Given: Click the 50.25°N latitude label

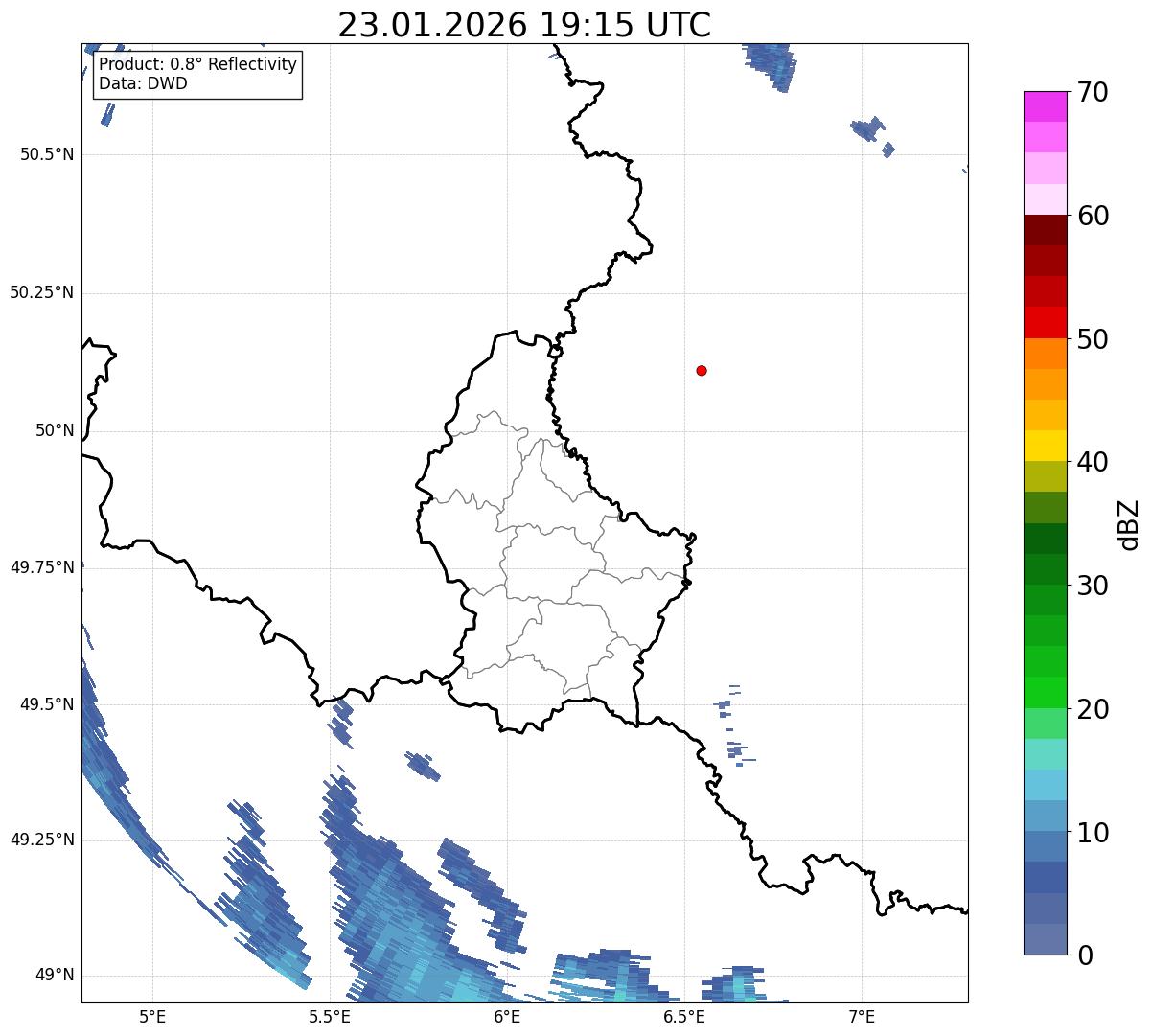Looking at the screenshot, I should click(42, 292).
